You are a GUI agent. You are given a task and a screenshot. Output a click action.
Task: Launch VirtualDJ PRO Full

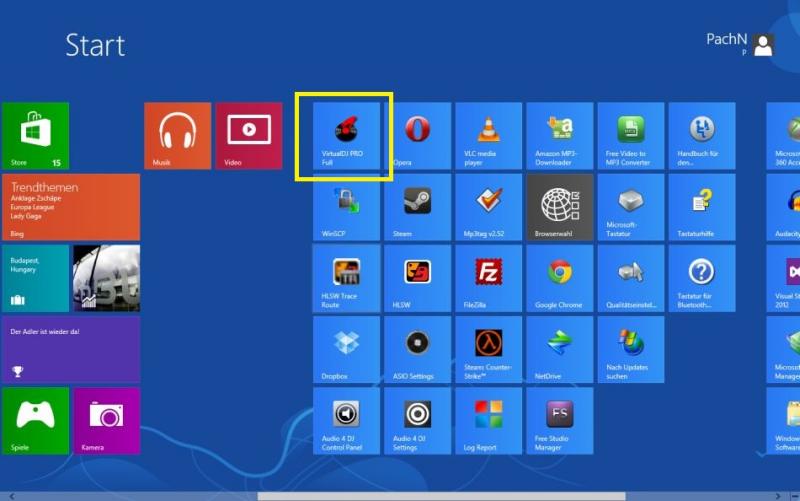[346, 136]
